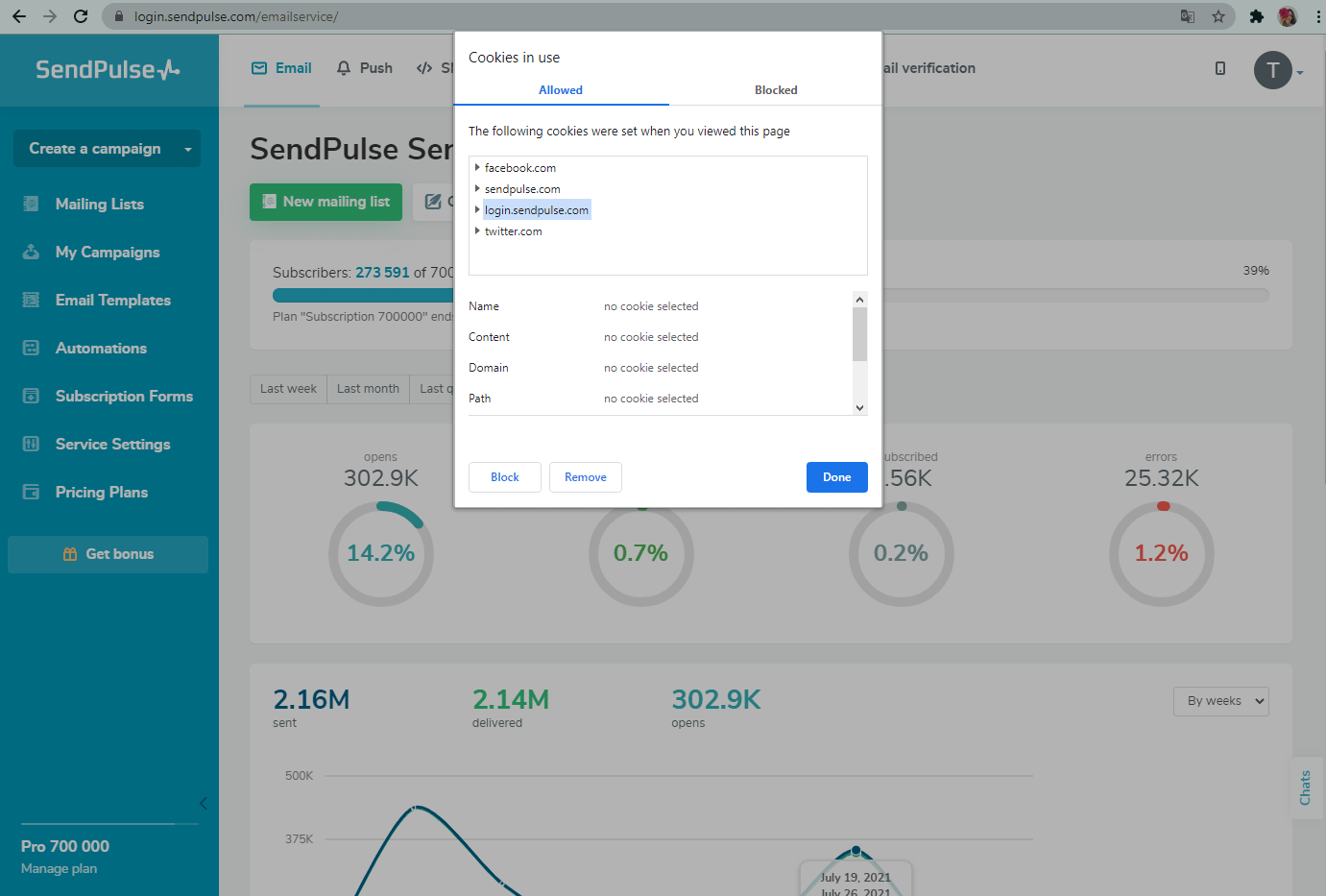Select the Allowed cookies tab
Viewport: 1326px width, 896px height.
pos(561,90)
